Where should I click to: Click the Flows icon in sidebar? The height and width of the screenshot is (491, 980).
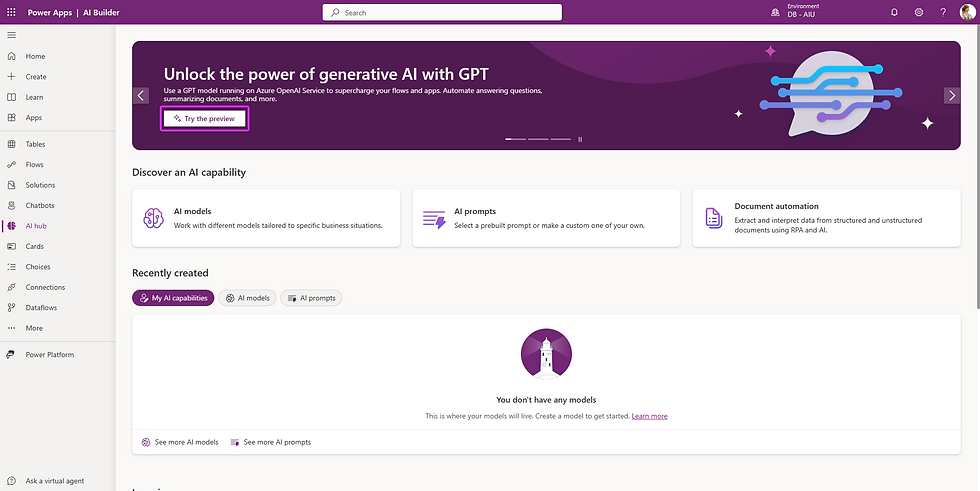click(x=11, y=165)
